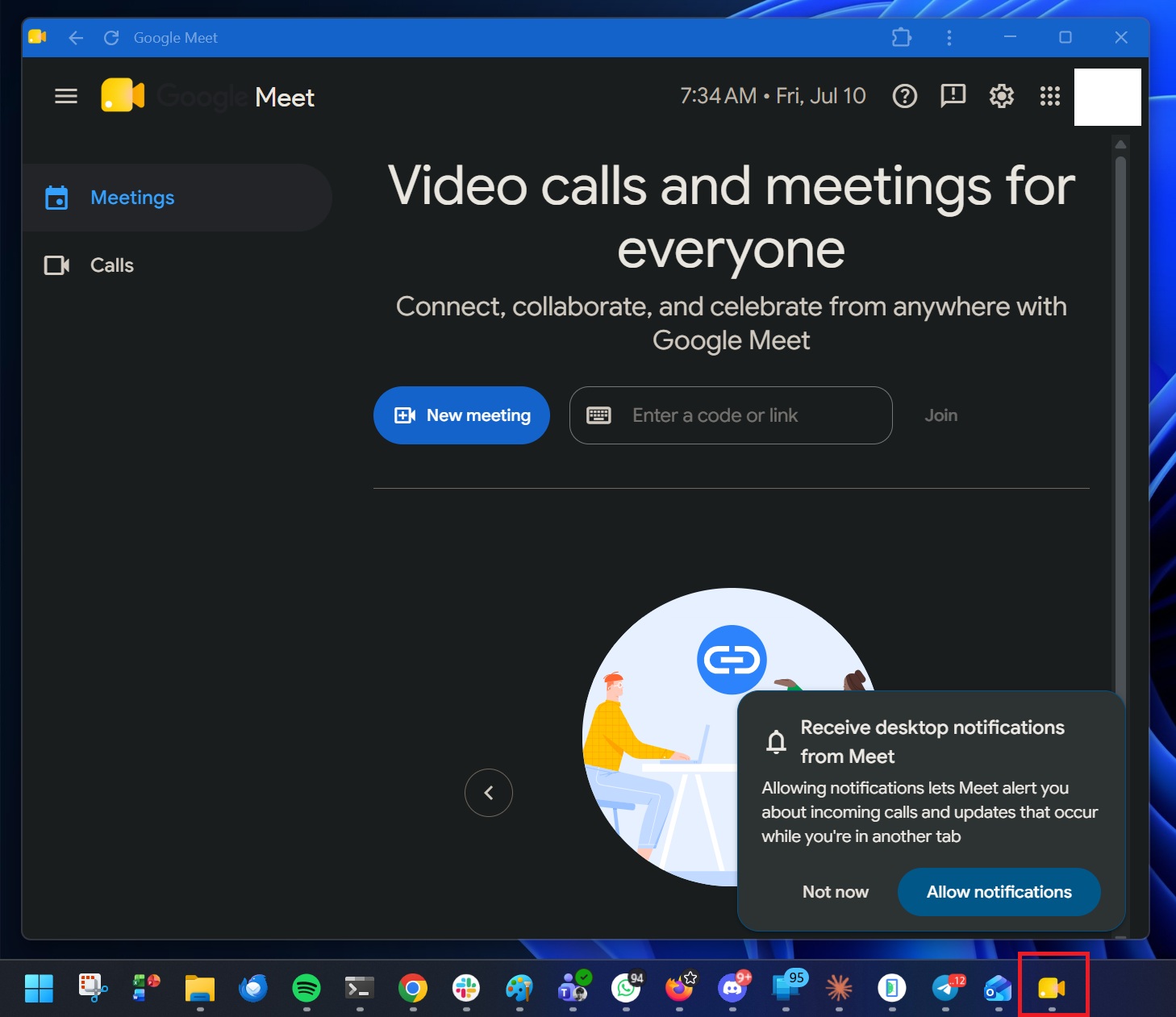This screenshot has width=1176, height=1017.
Task: Open Microsoft Teams from taskbar
Action: click(x=573, y=988)
